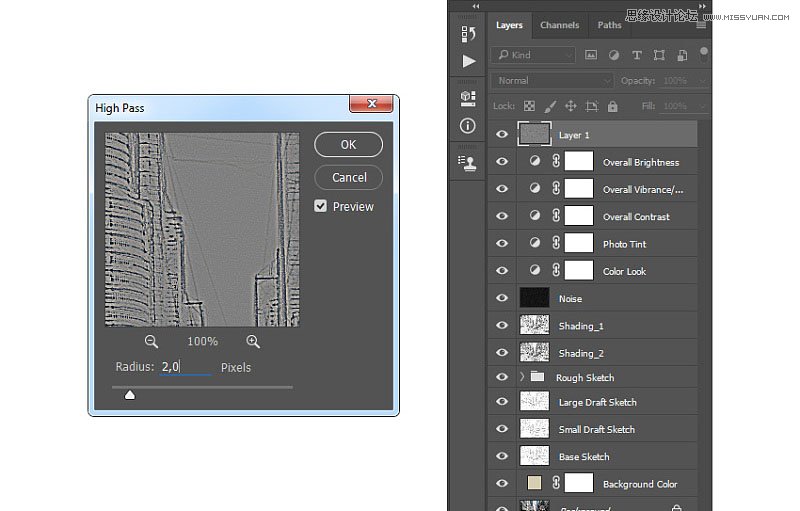Click Radius slider handle
The image size is (800, 511).
(130, 395)
